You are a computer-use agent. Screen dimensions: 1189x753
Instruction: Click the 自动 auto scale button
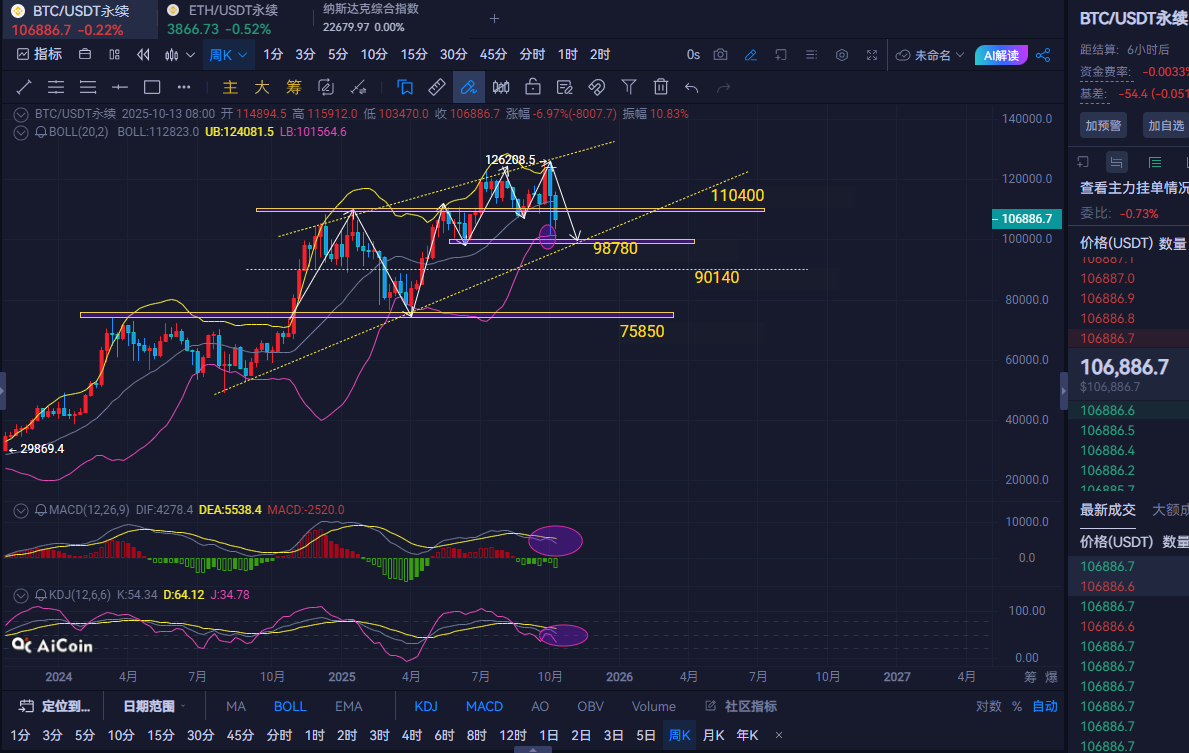point(1045,706)
